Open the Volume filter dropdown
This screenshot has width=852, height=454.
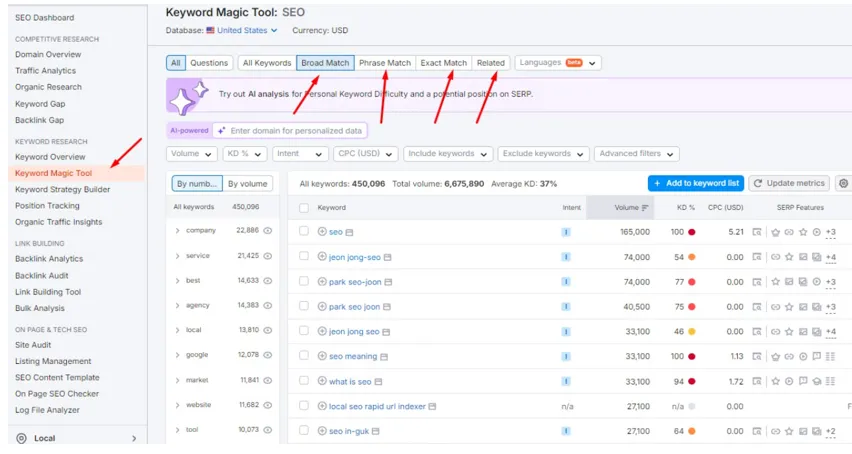191,154
